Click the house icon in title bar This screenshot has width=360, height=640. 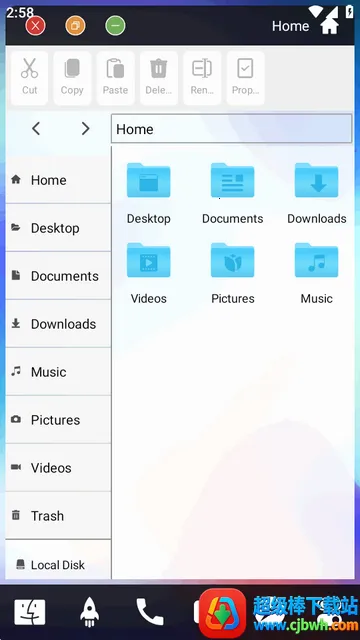pyautogui.click(x=329, y=25)
